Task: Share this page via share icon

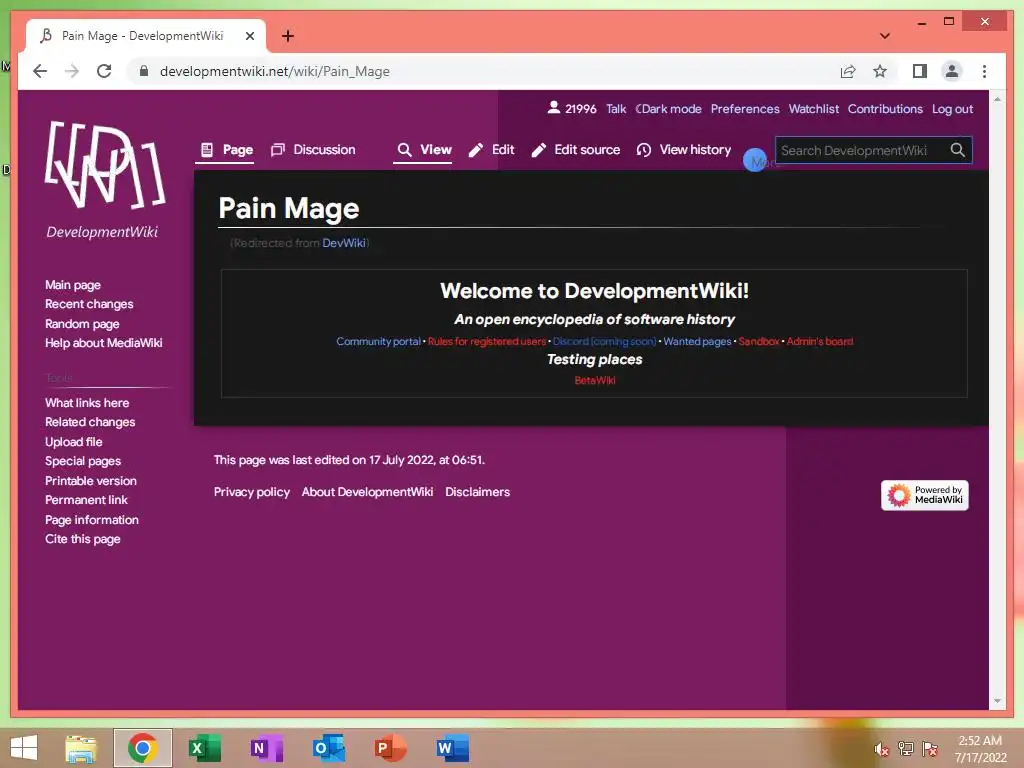Action: point(848,71)
